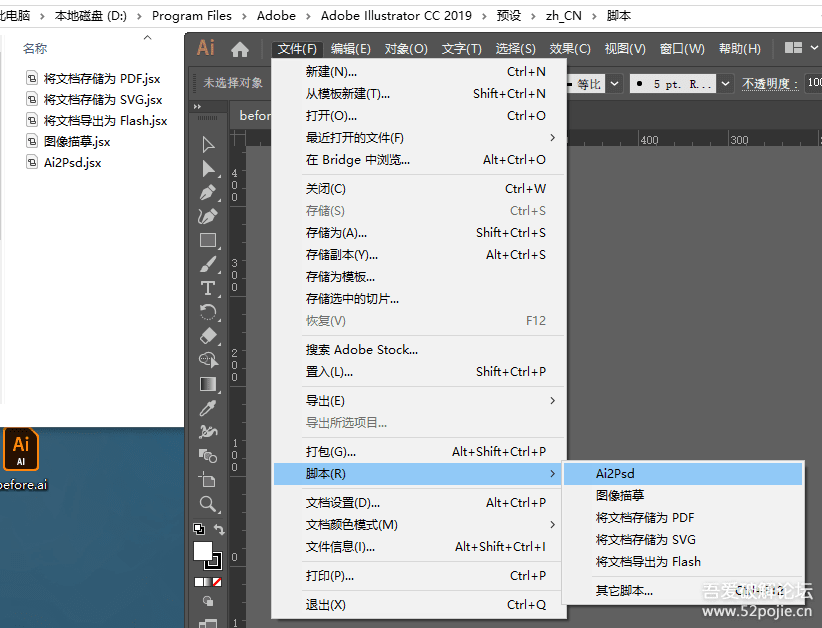Viewport: 822px width, 628px height.
Task: Swap fill and stroke colors
Action: coord(219,529)
